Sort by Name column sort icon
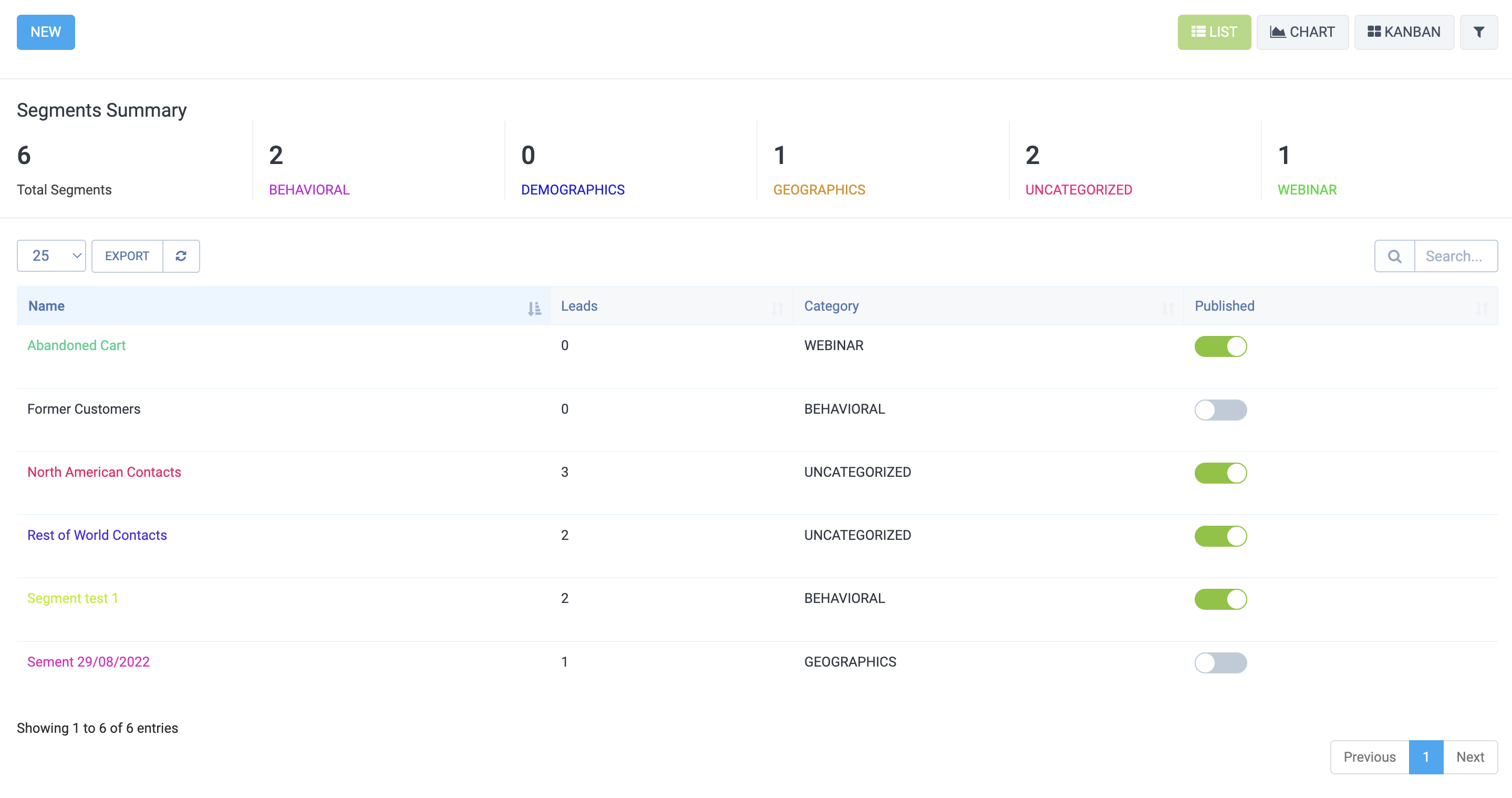Screen dimensions: 1512x798 click(534, 308)
